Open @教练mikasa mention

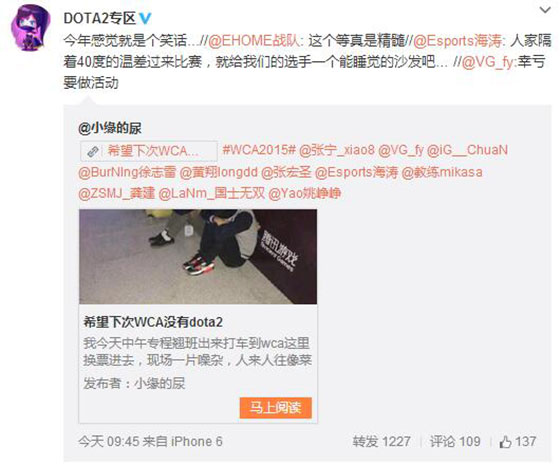pyautogui.click(x=442, y=172)
